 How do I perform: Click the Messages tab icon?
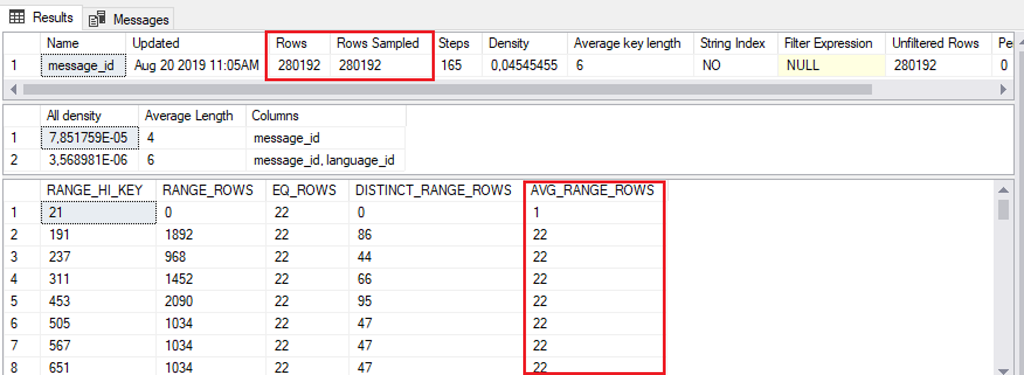(98, 19)
